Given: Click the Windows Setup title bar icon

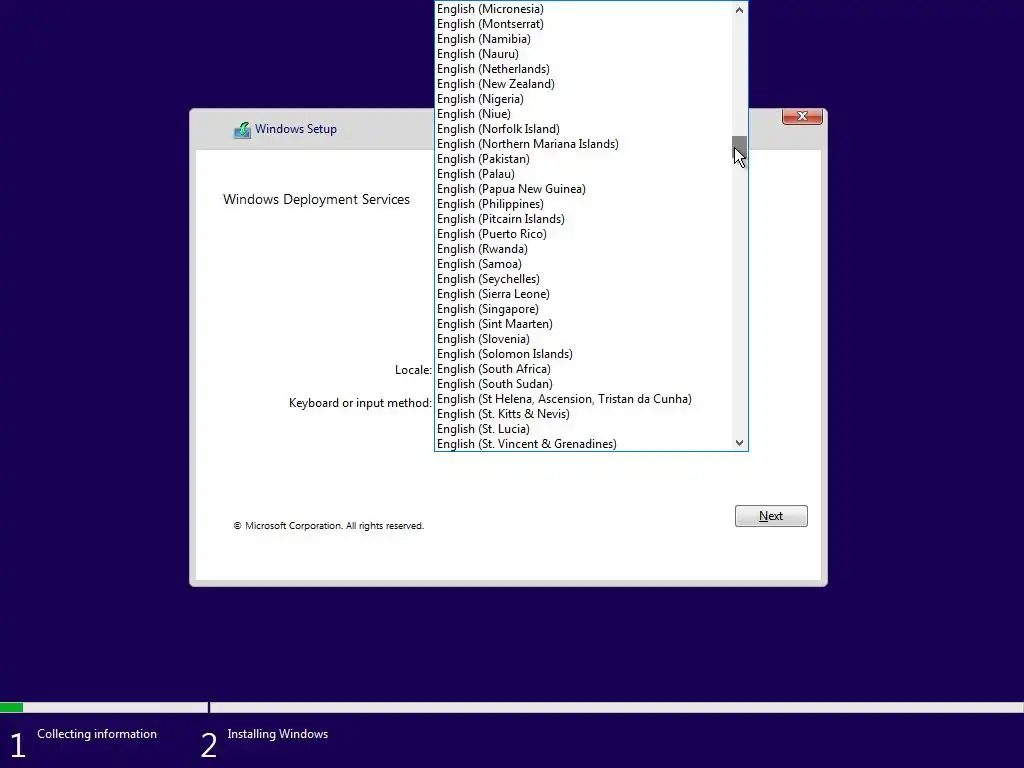Looking at the screenshot, I should (x=242, y=129).
